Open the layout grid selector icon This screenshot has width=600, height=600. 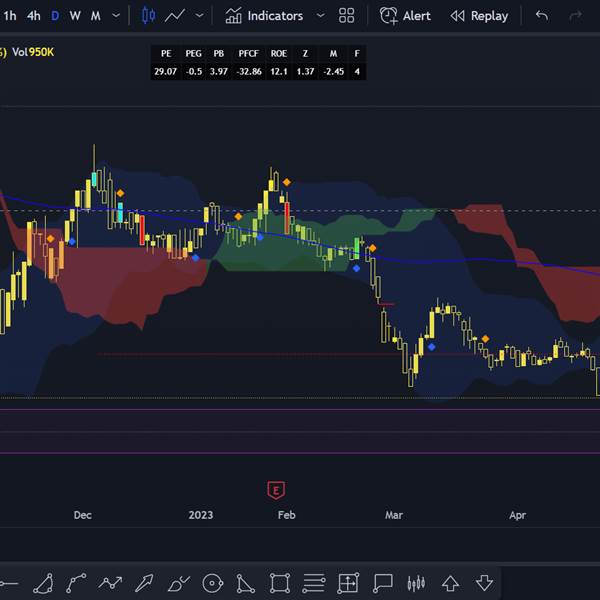tap(346, 16)
